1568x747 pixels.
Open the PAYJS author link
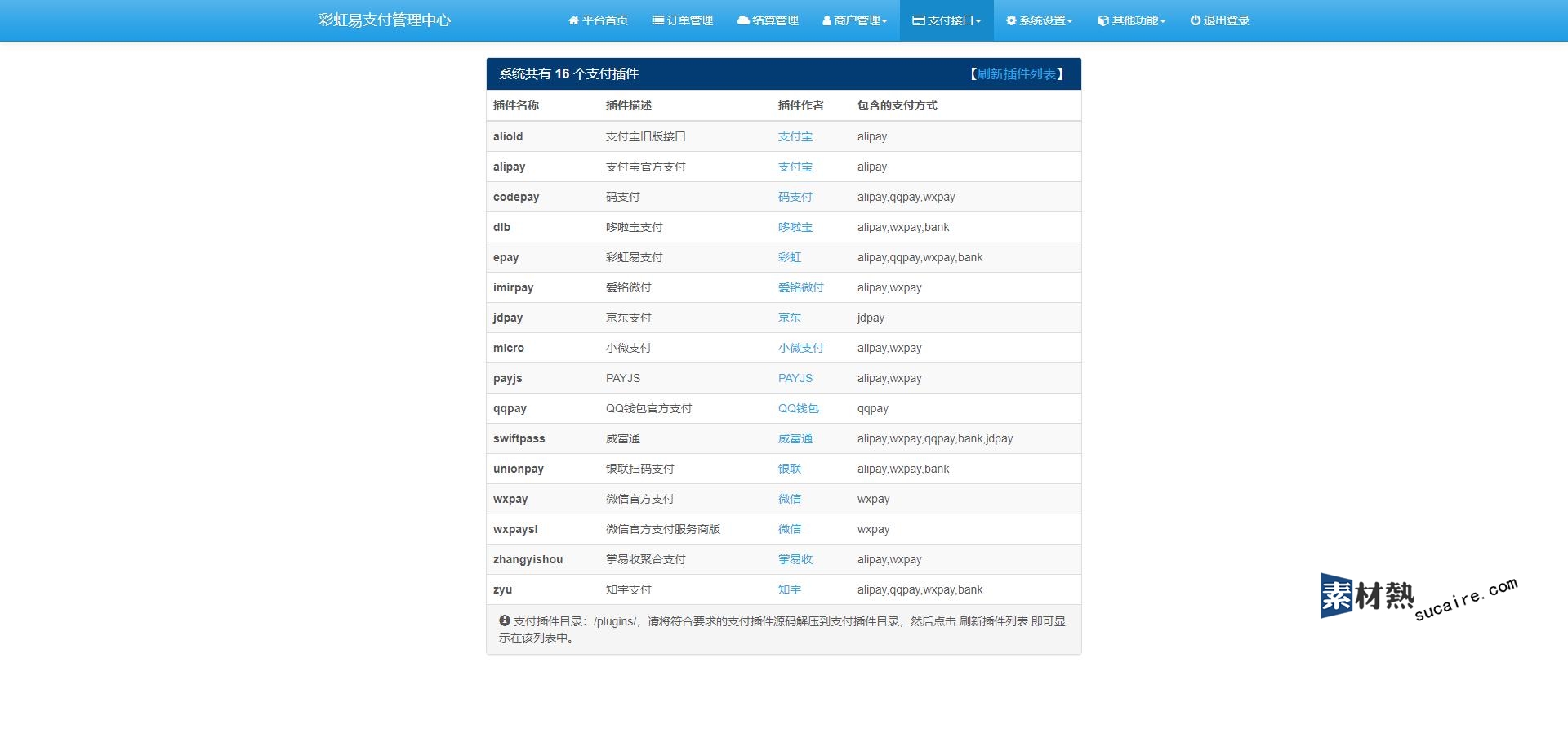pyautogui.click(x=795, y=378)
